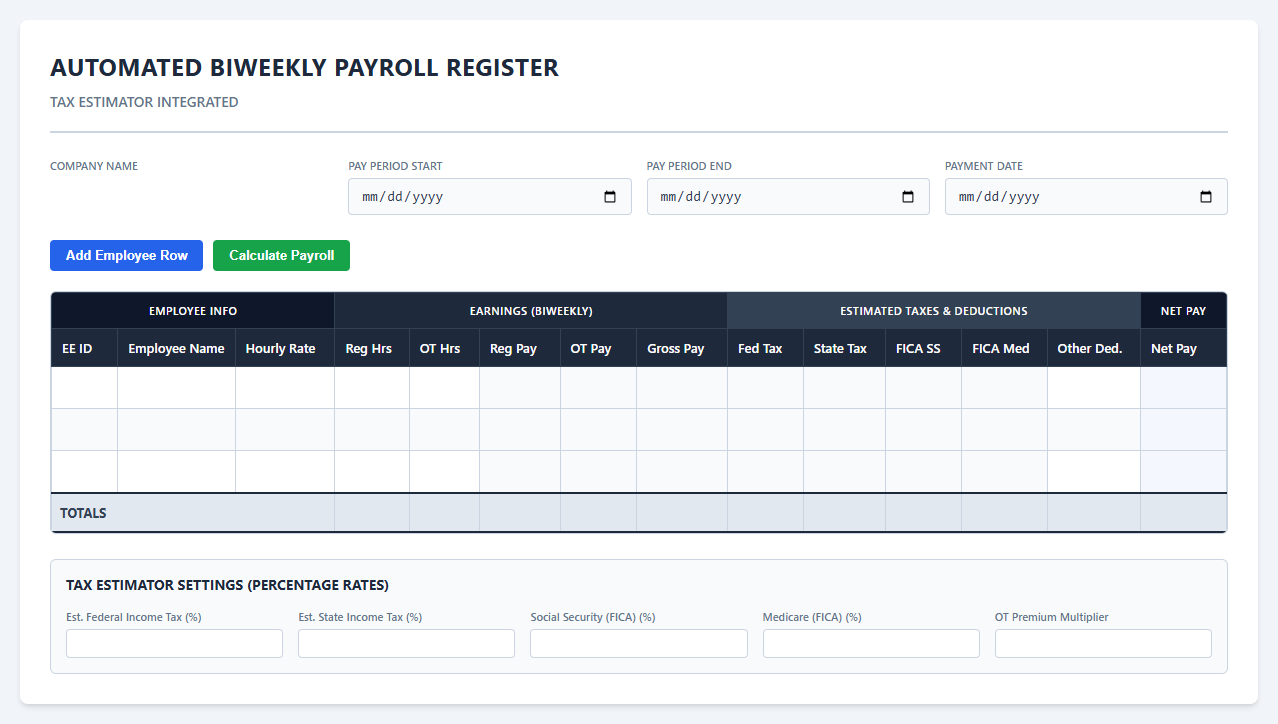The width and height of the screenshot is (1278, 724).
Task: Click the Est. Federal Income Tax (%) input
Action: [x=174, y=643]
